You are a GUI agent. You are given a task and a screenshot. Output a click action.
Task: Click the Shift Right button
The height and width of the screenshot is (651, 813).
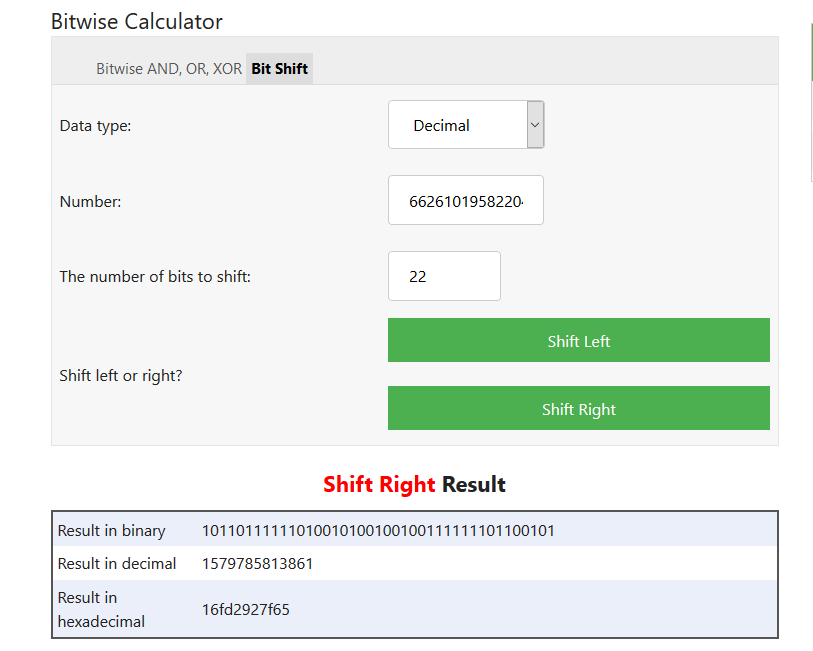[x=579, y=408]
